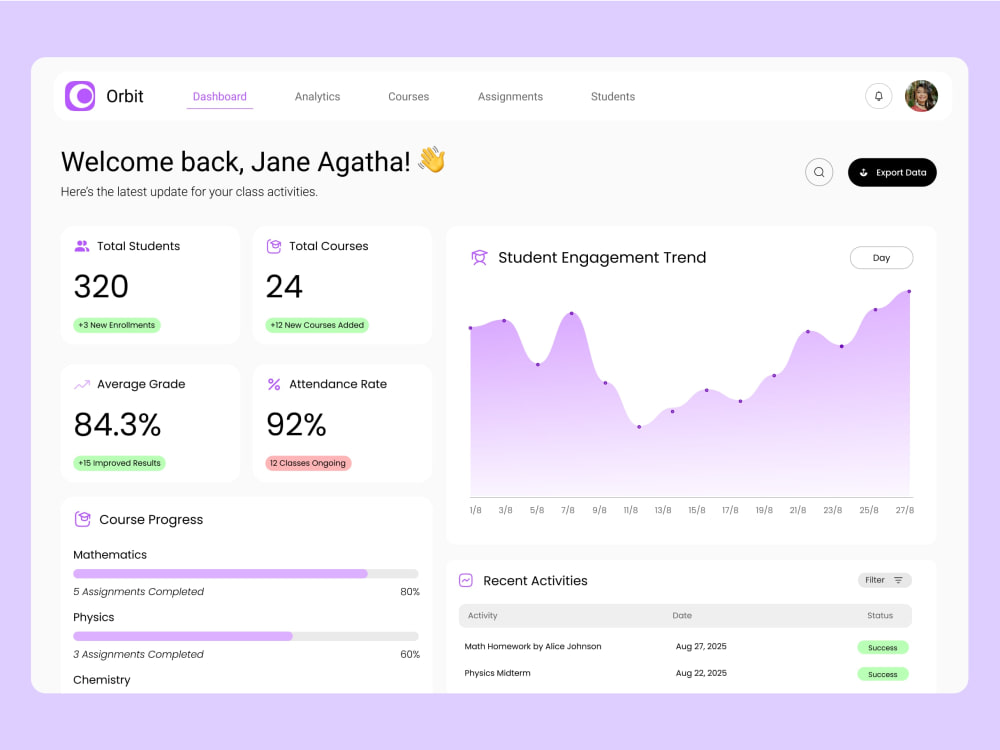Click the +12 New Courses Added badge
This screenshot has width=1000, height=750.
317,325
